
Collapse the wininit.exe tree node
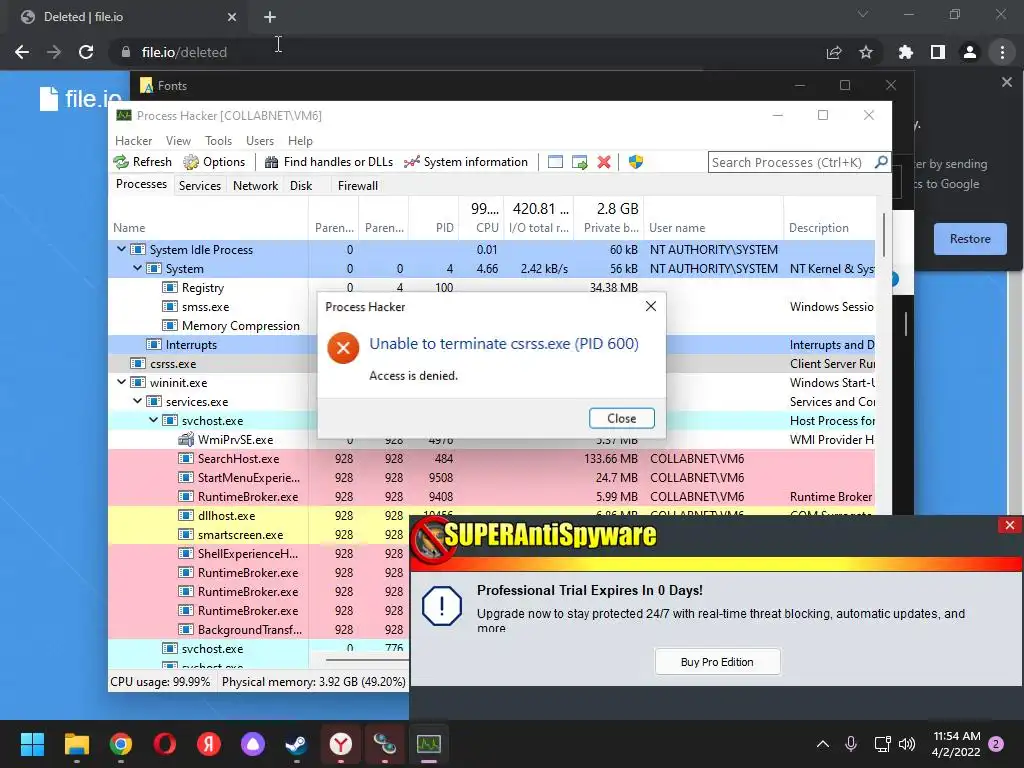click(121, 382)
